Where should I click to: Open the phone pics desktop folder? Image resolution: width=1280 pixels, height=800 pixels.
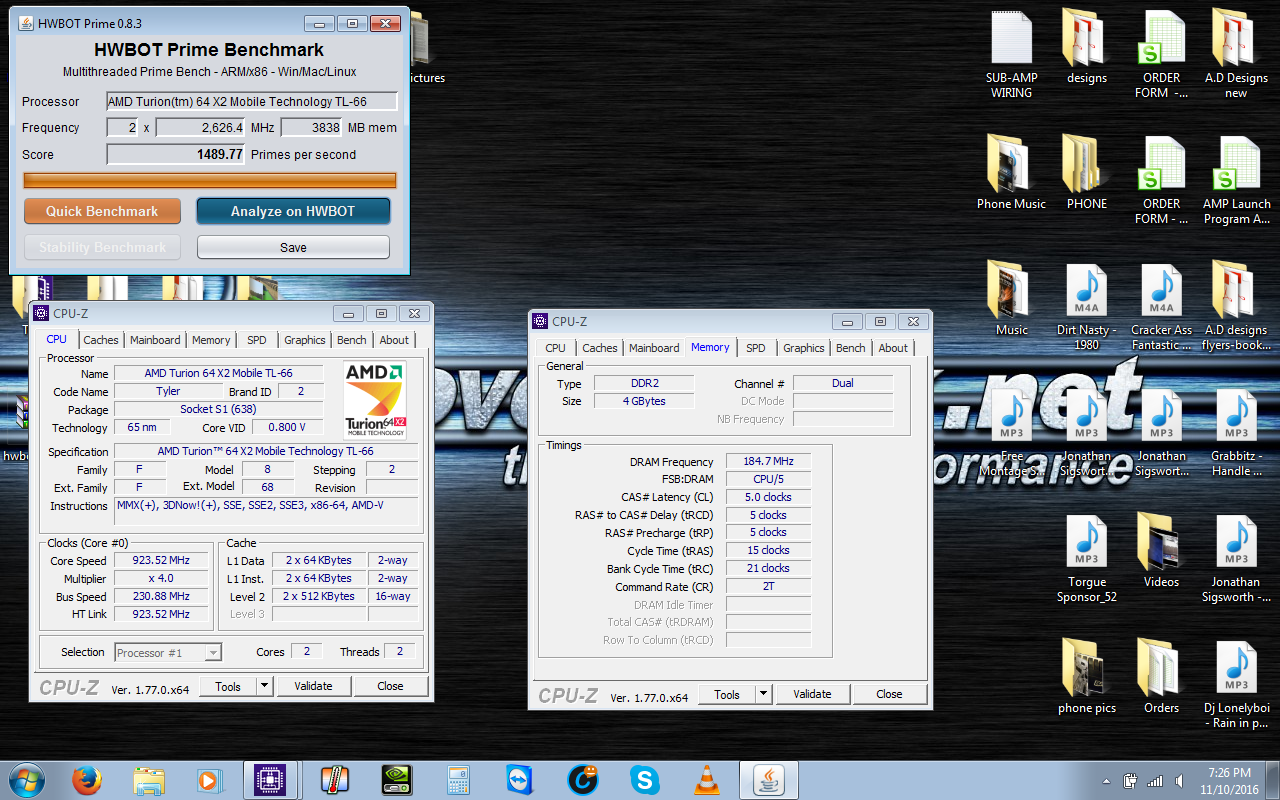(1086, 678)
